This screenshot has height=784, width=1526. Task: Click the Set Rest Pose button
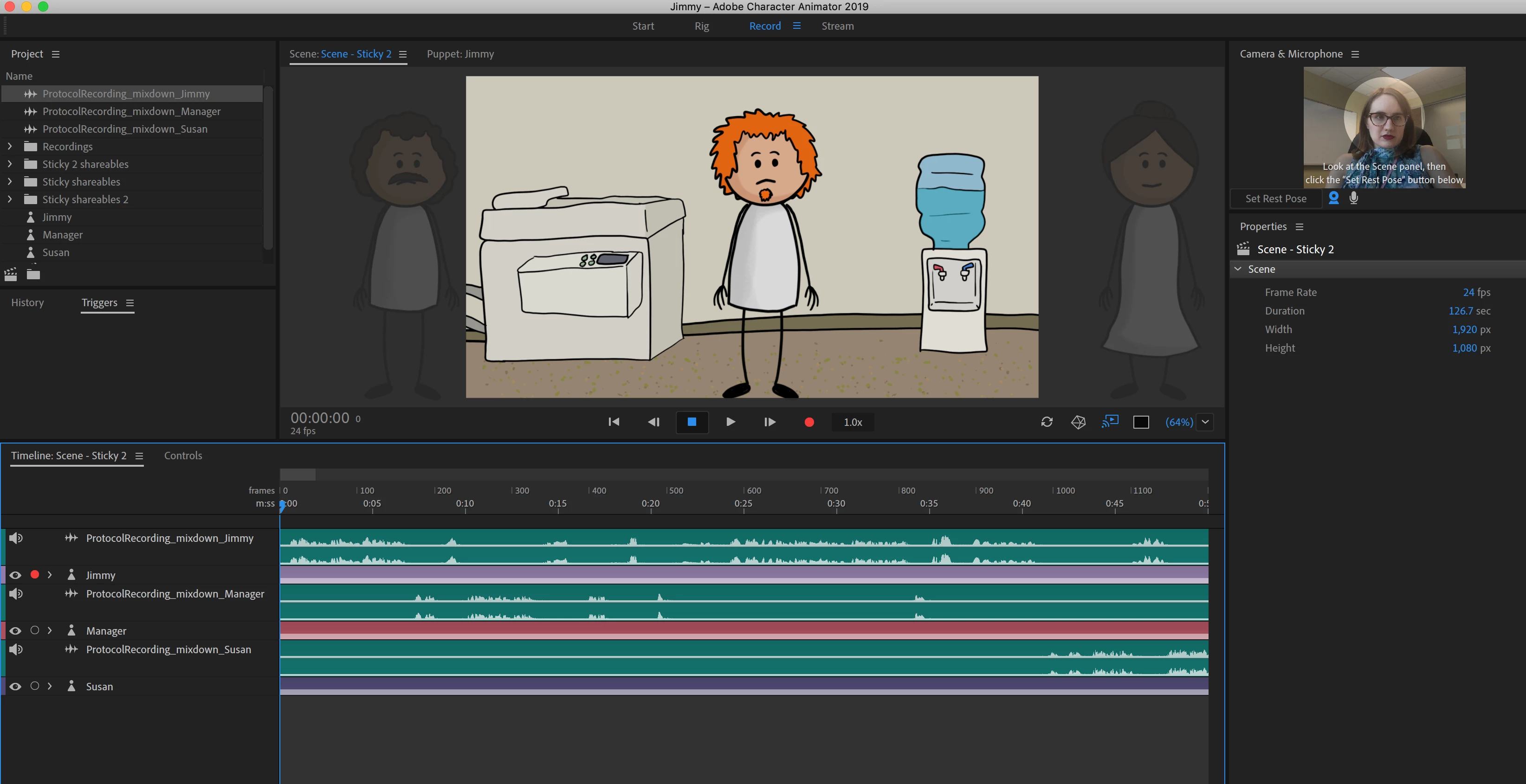coord(1275,199)
